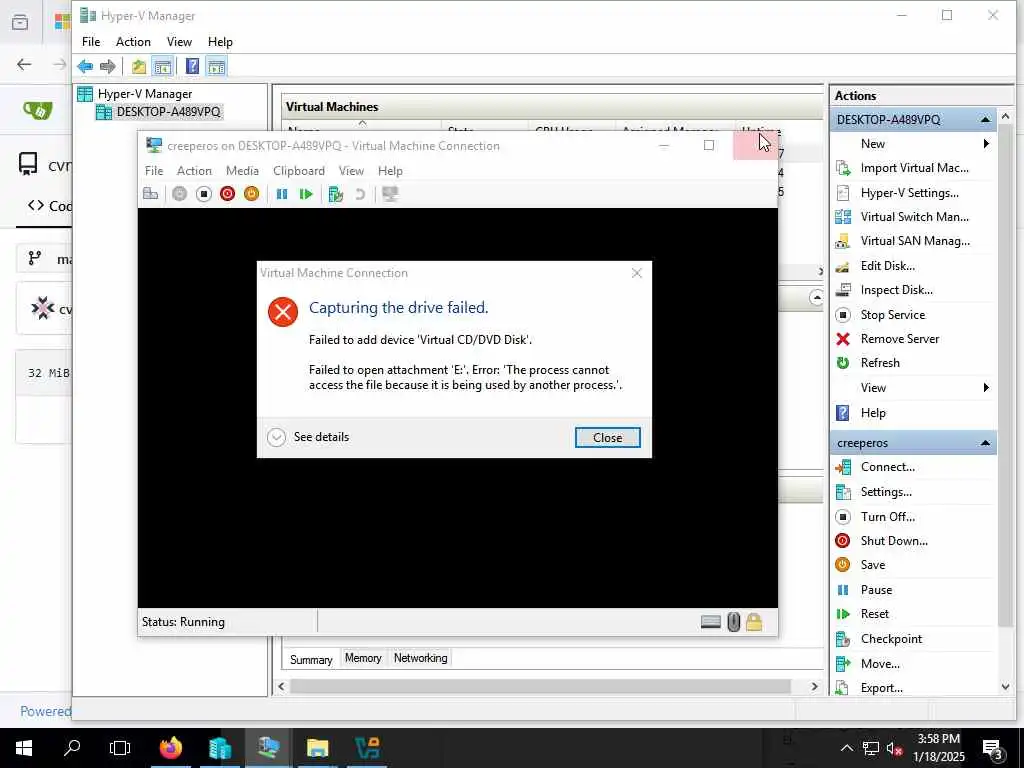Image resolution: width=1024 pixels, height=768 pixels.
Task: Open Hyper-V Settings from Actions pane
Action: click(909, 193)
